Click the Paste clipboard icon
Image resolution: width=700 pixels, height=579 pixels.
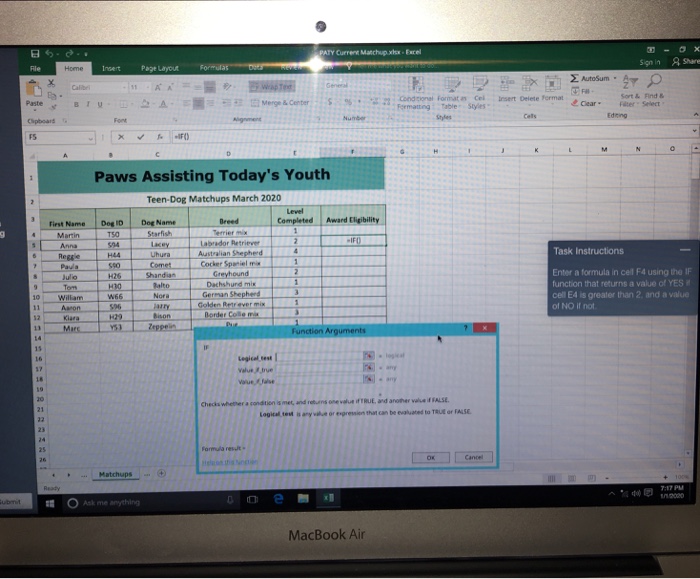[x=33, y=87]
